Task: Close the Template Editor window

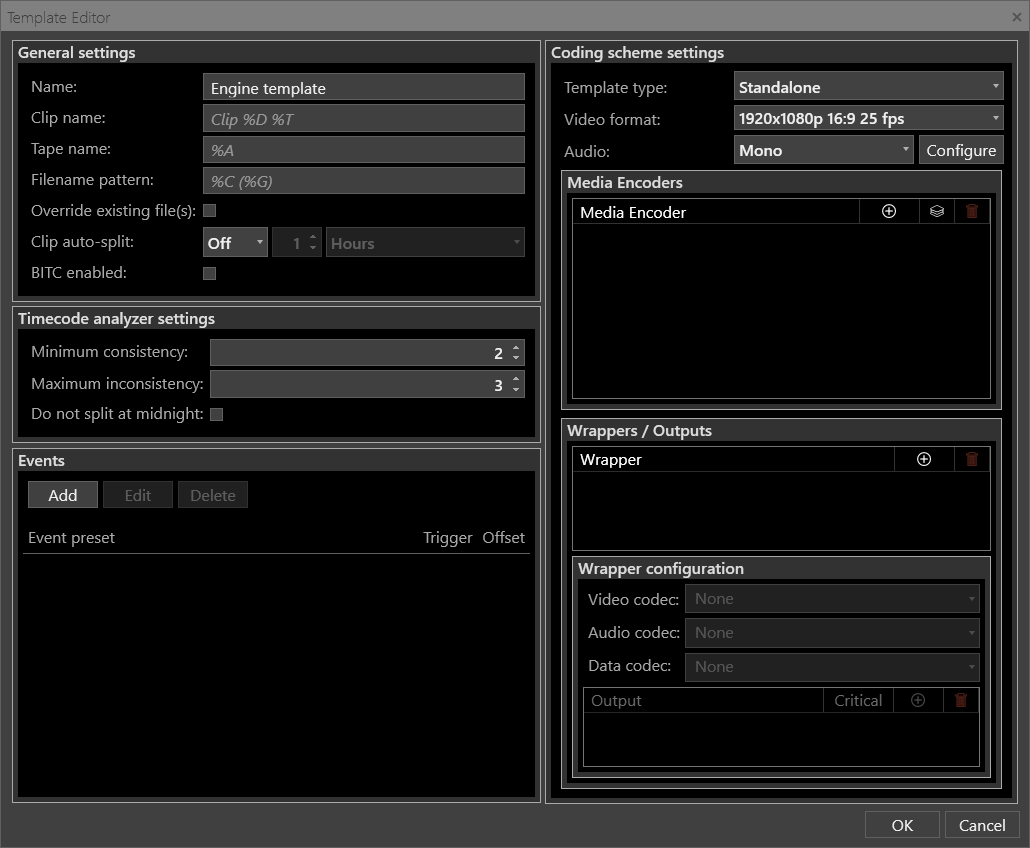Action: (x=1016, y=17)
